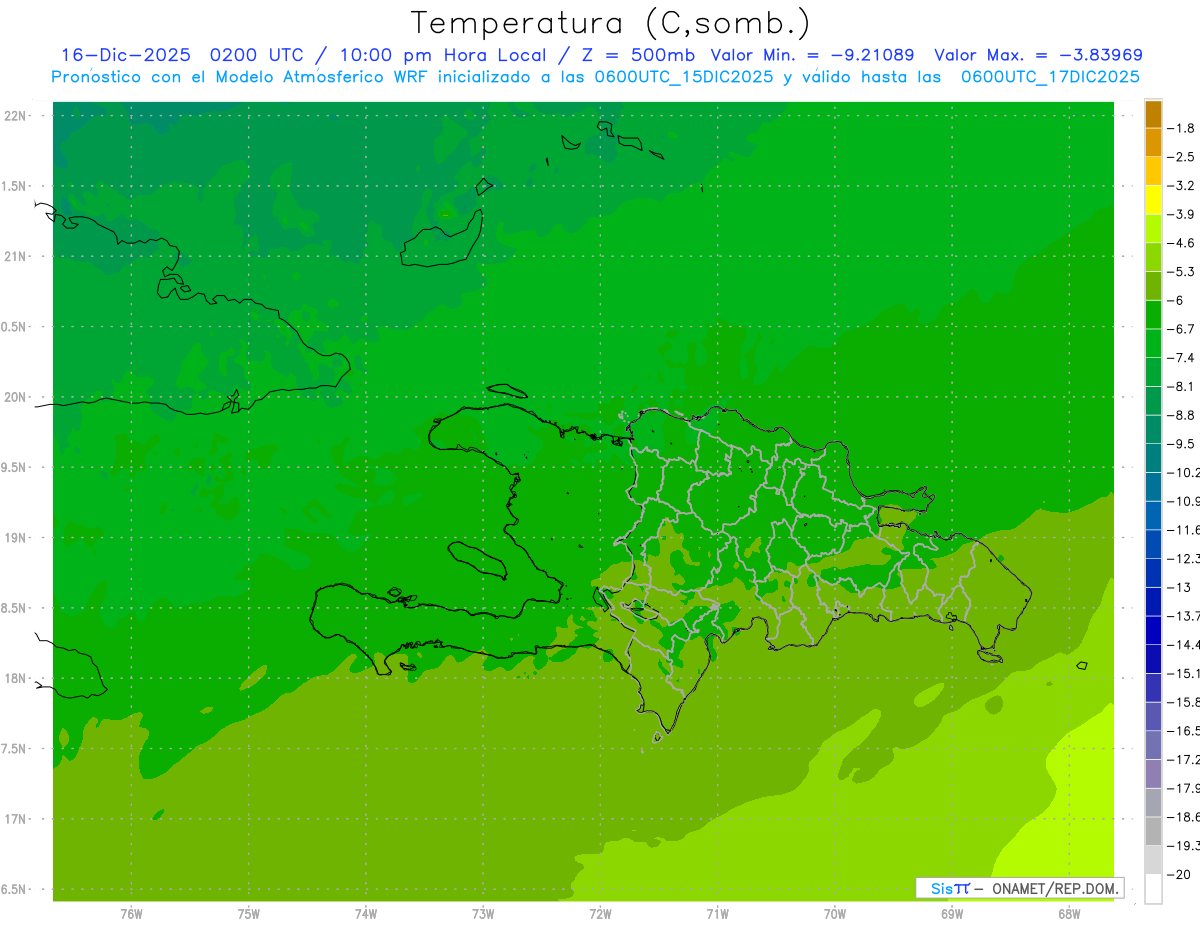Click the '8.5N' latitude label

point(15,608)
